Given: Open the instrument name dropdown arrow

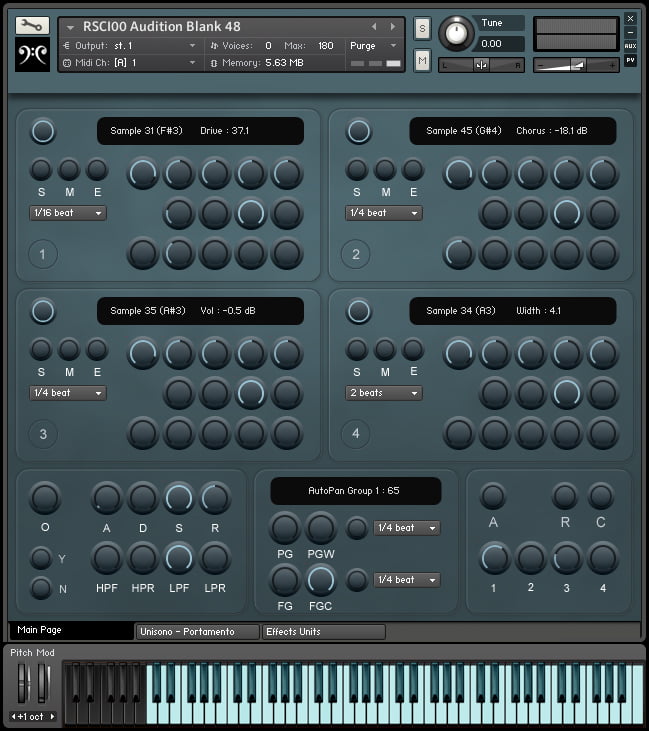Looking at the screenshot, I should click(x=70, y=28).
